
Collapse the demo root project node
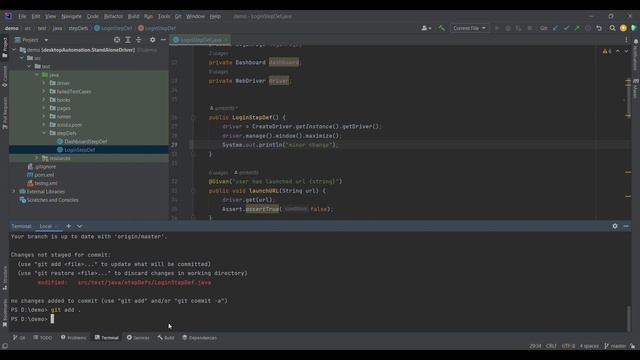[x=15, y=50]
